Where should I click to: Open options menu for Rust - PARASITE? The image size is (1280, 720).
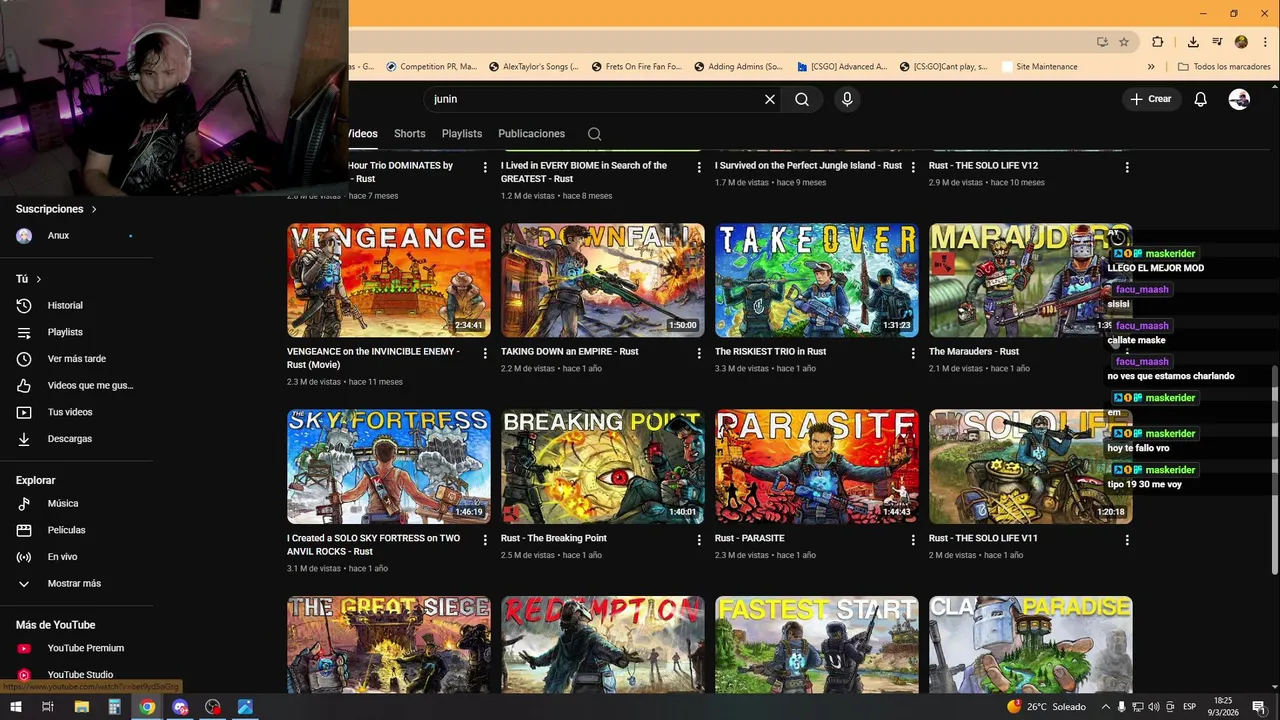coord(913,540)
